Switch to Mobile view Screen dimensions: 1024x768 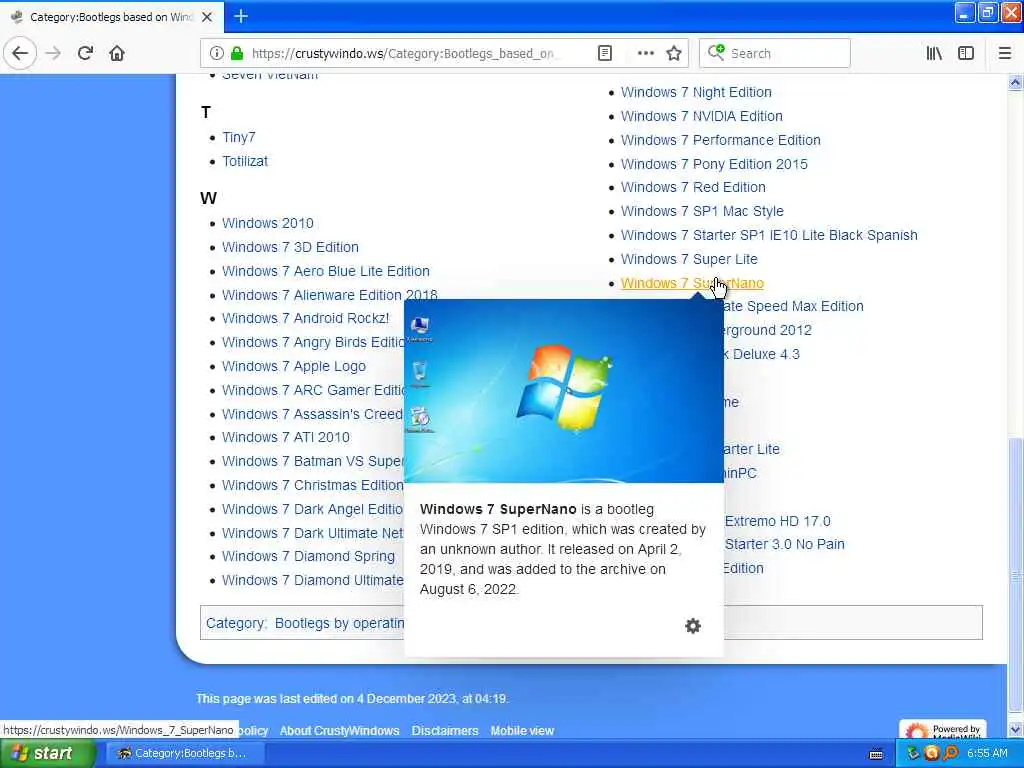coord(522,731)
